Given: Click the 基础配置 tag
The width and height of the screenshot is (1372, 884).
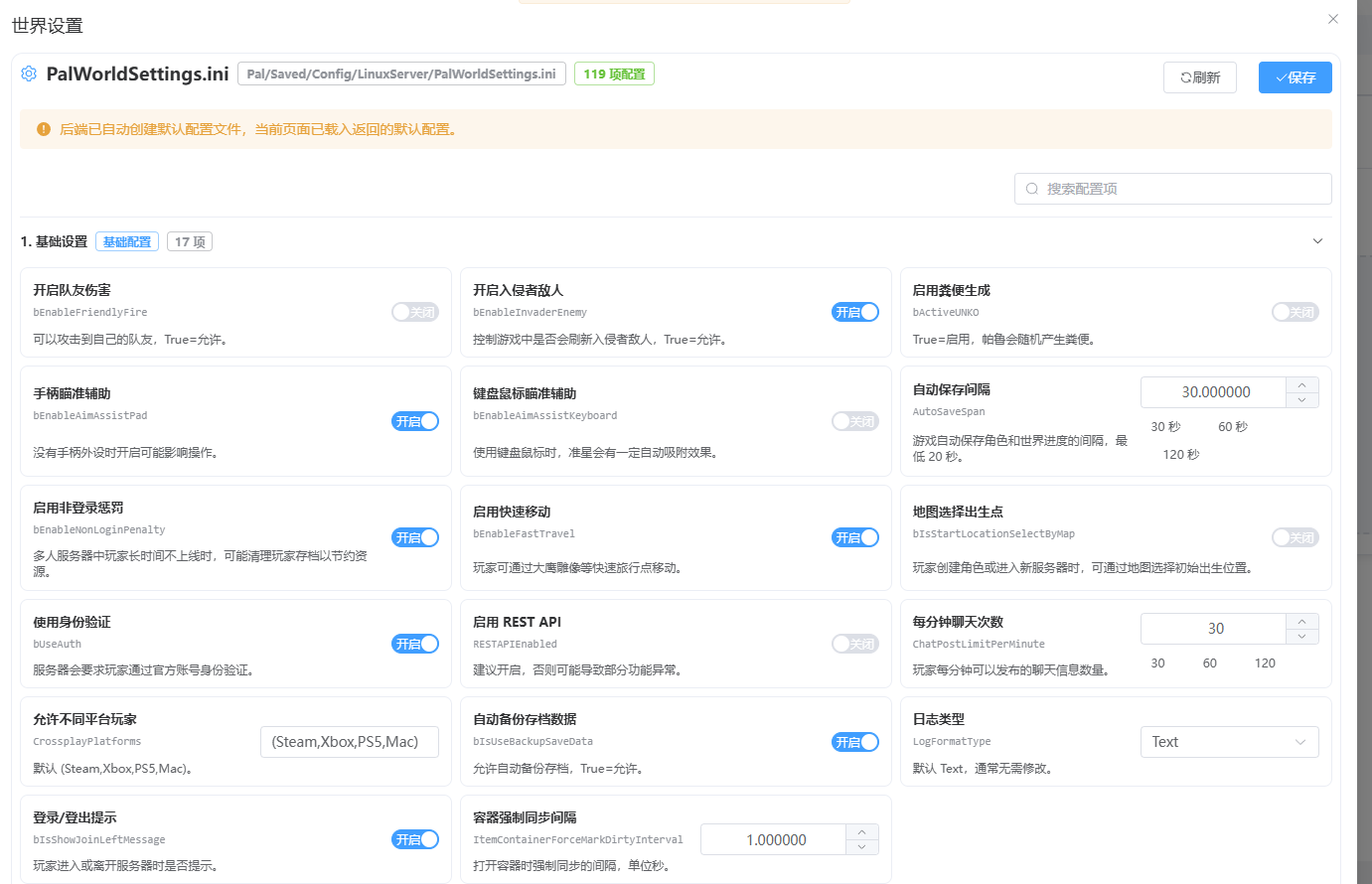Looking at the screenshot, I should (127, 241).
